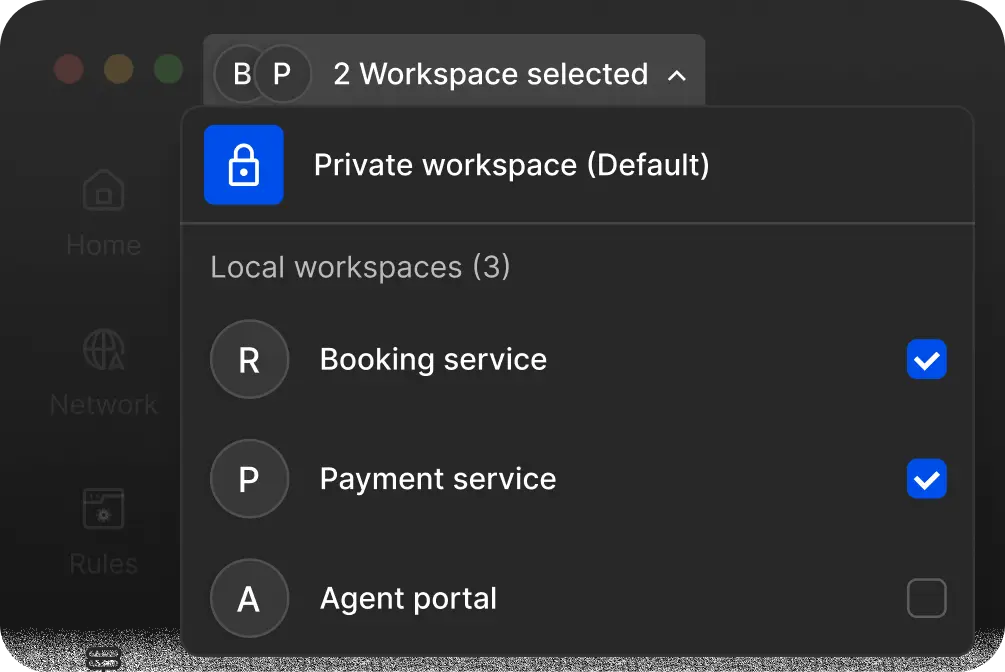Click the R avatar for Booking service
This screenshot has width=1005, height=672.
tap(249, 359)
